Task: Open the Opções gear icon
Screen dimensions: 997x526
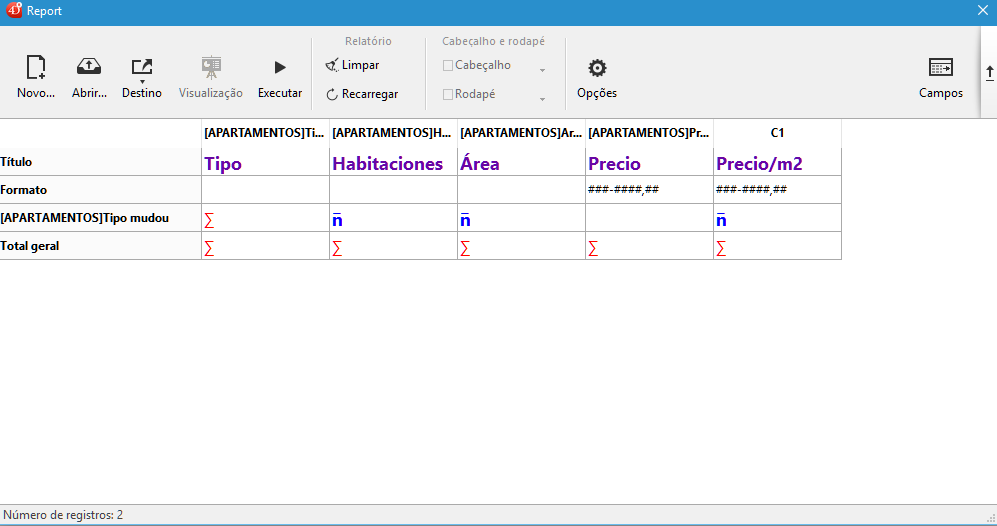Action: 597,68
